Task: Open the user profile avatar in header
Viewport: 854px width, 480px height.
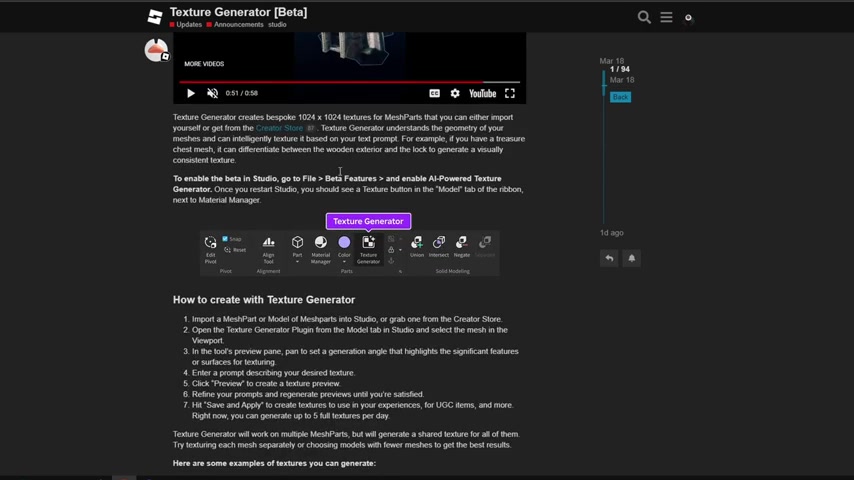Action: click(x=688, y=18)
